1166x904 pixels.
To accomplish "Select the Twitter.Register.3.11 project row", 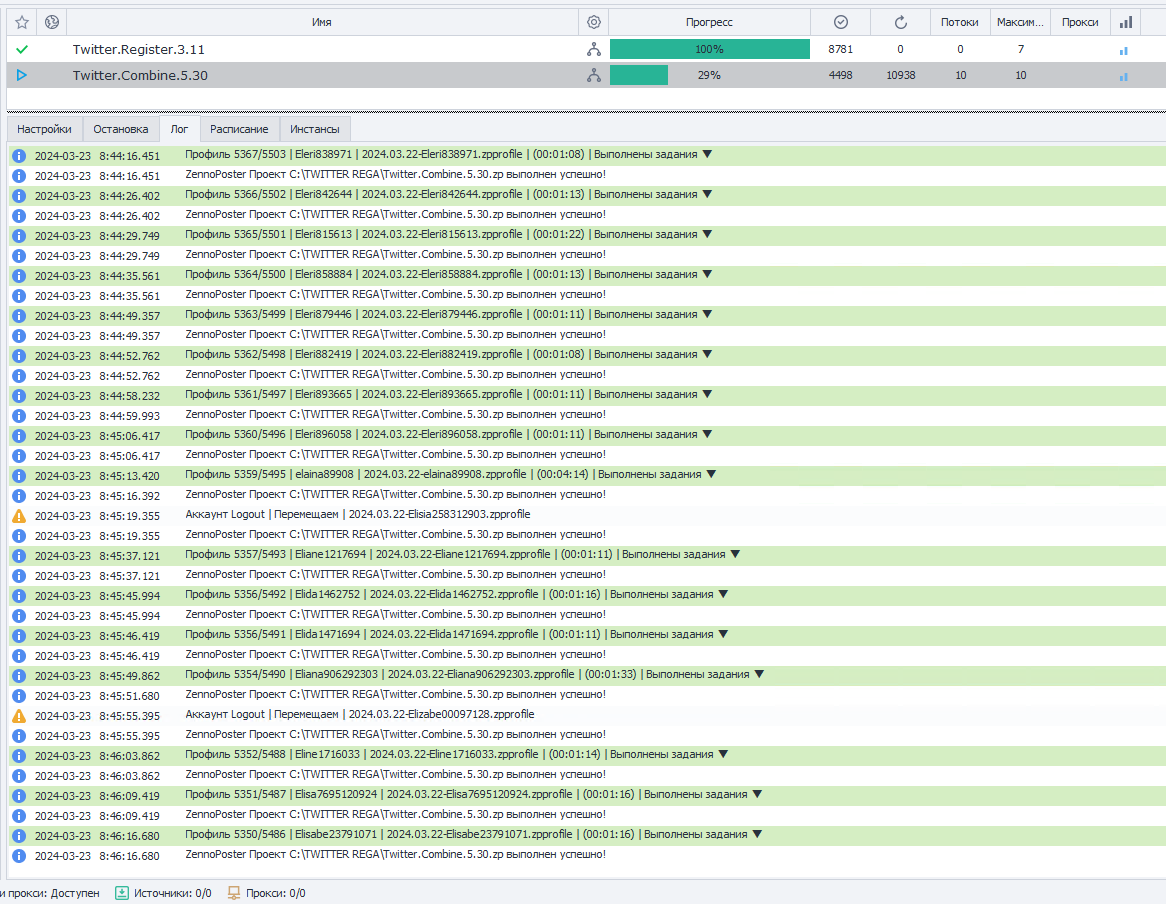I will point(300,49).
